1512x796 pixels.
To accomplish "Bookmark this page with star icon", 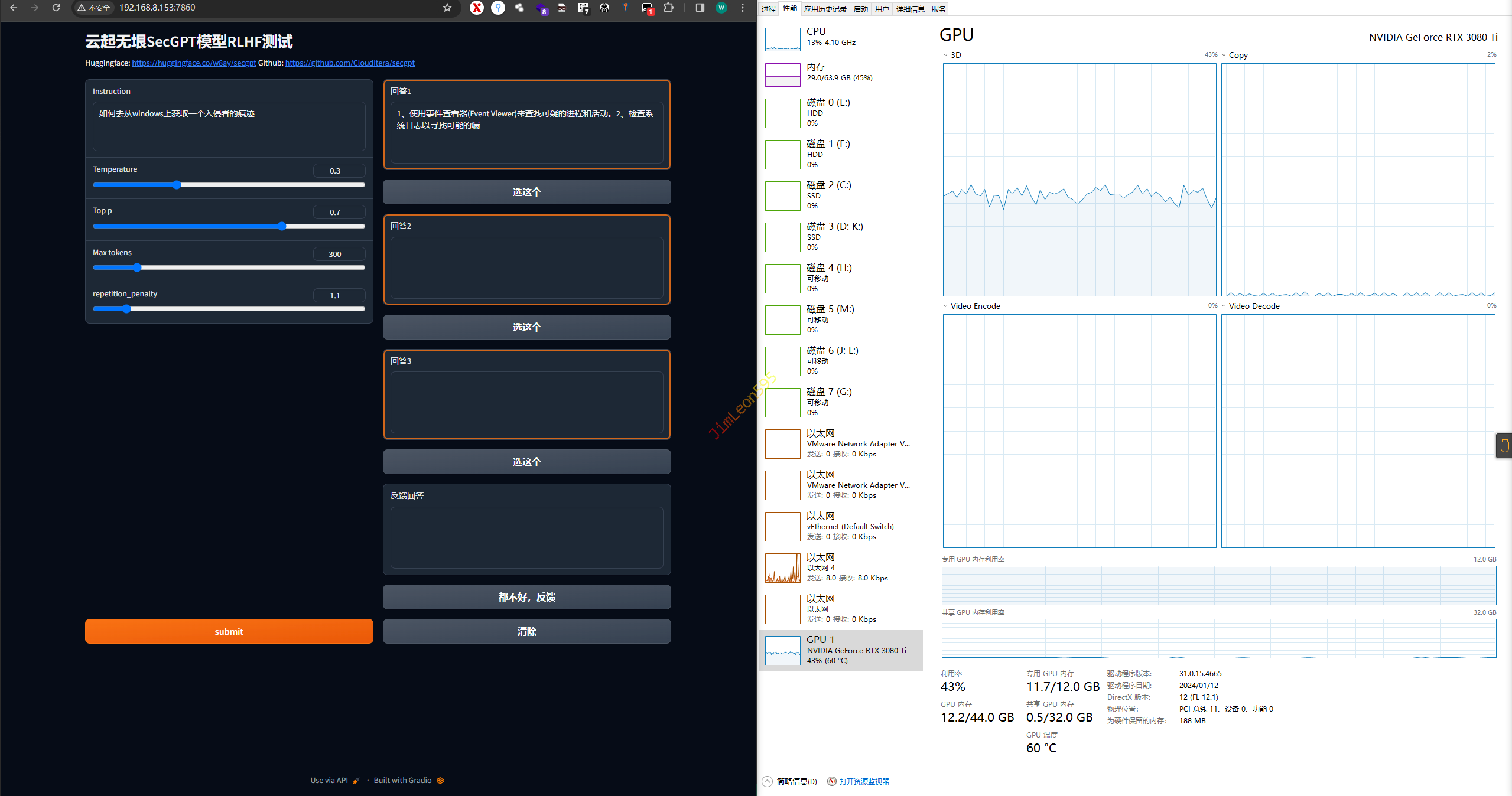I will pos(447,8).
